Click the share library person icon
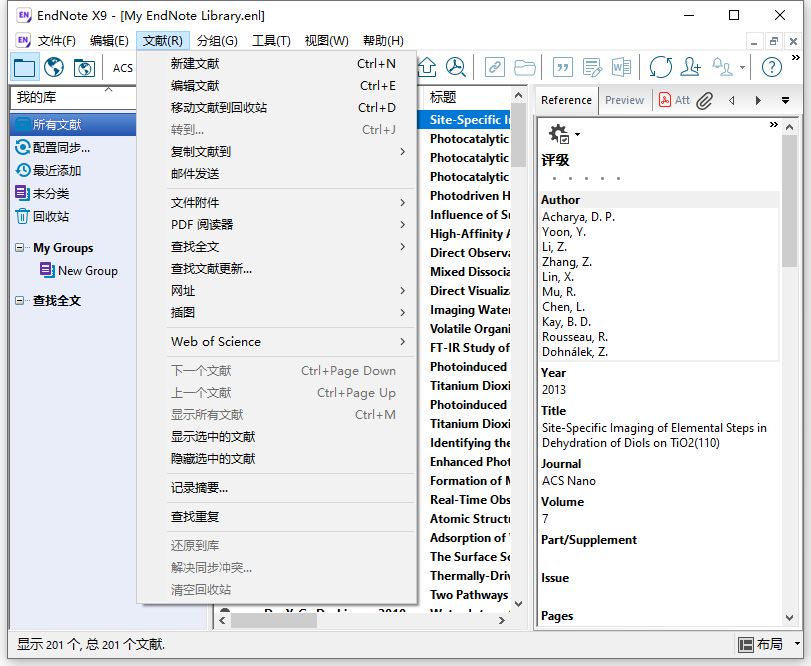The height and width of the screenshot is (666, 811). (690, 67)
